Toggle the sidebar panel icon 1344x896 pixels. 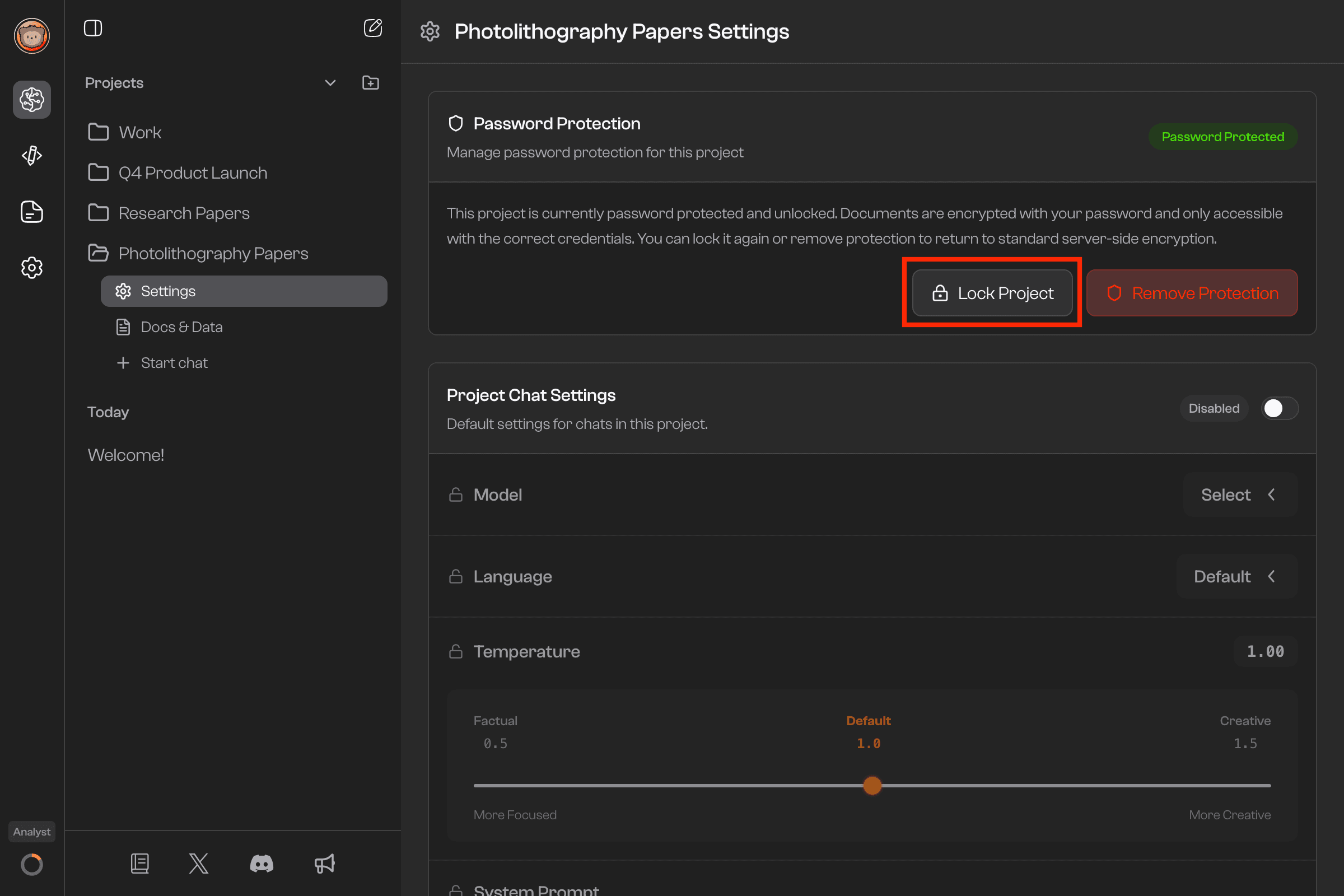(92, 28)
